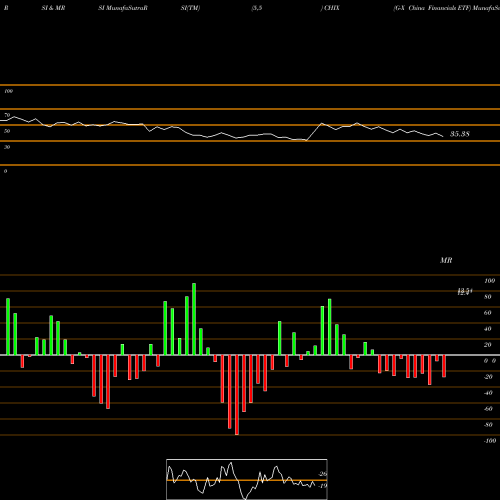This screenshot has height=500, width=500.
Task: Click the -80 label on MR axis
Action: pyautogui.click(x=488, y=425)
